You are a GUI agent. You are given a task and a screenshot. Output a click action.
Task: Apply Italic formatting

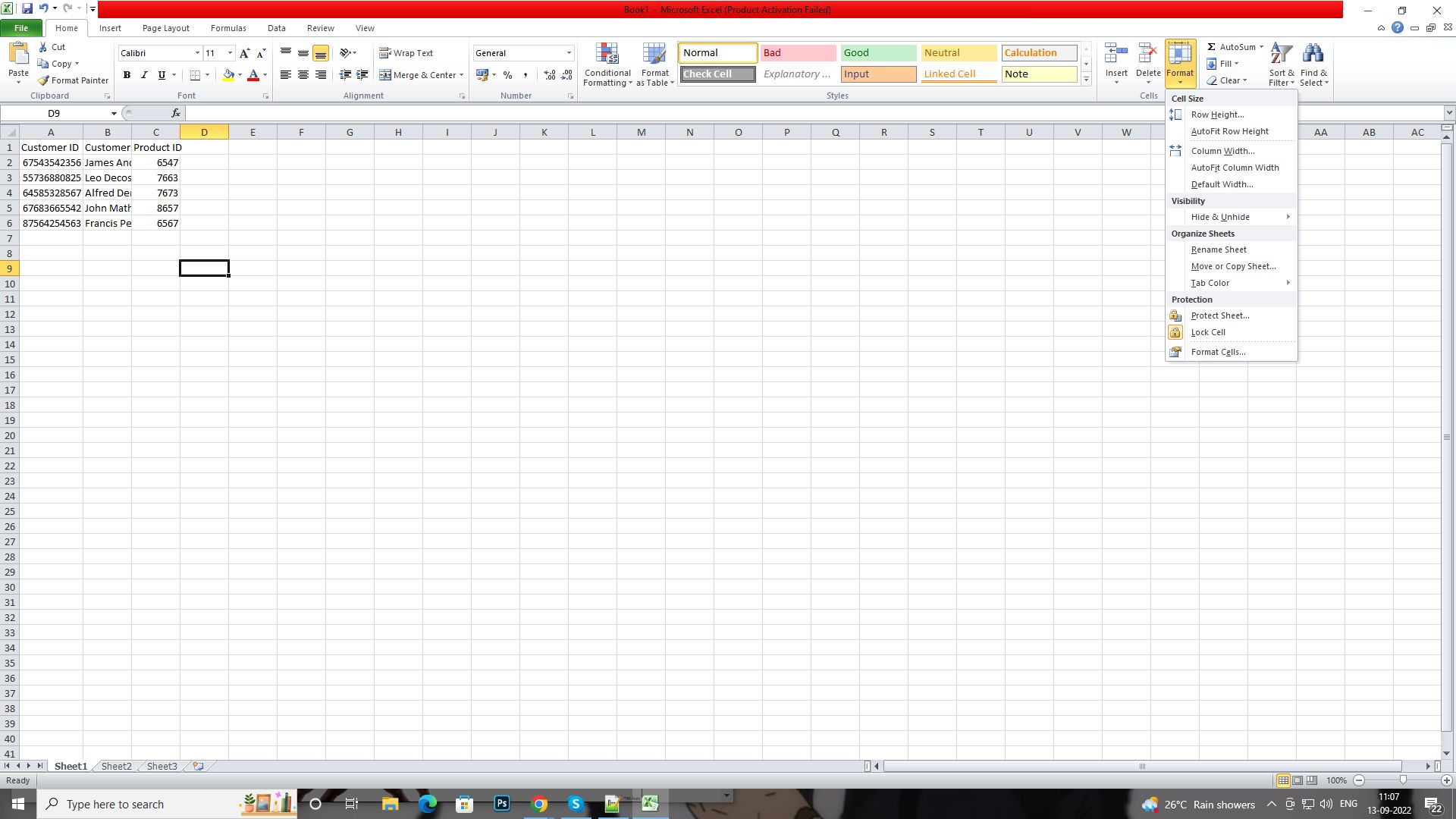143,75
